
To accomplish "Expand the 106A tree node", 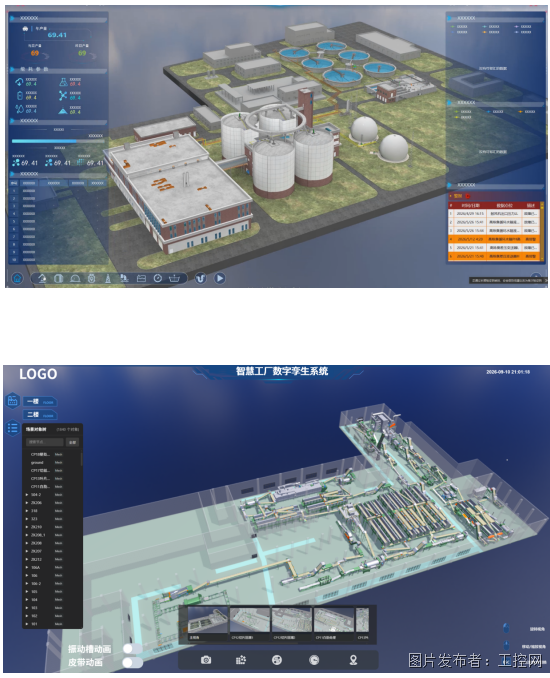I will point(27,567).
